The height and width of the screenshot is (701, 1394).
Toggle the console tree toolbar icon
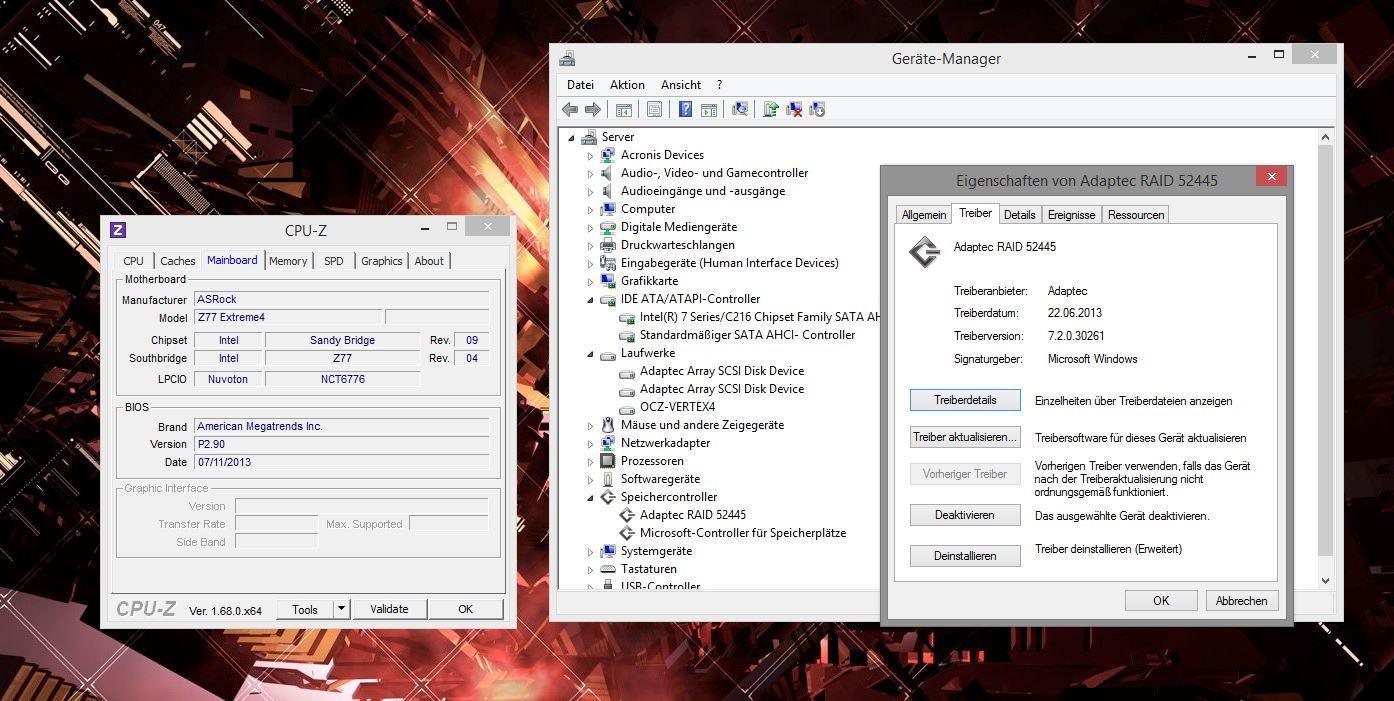(x=623, y=110)
